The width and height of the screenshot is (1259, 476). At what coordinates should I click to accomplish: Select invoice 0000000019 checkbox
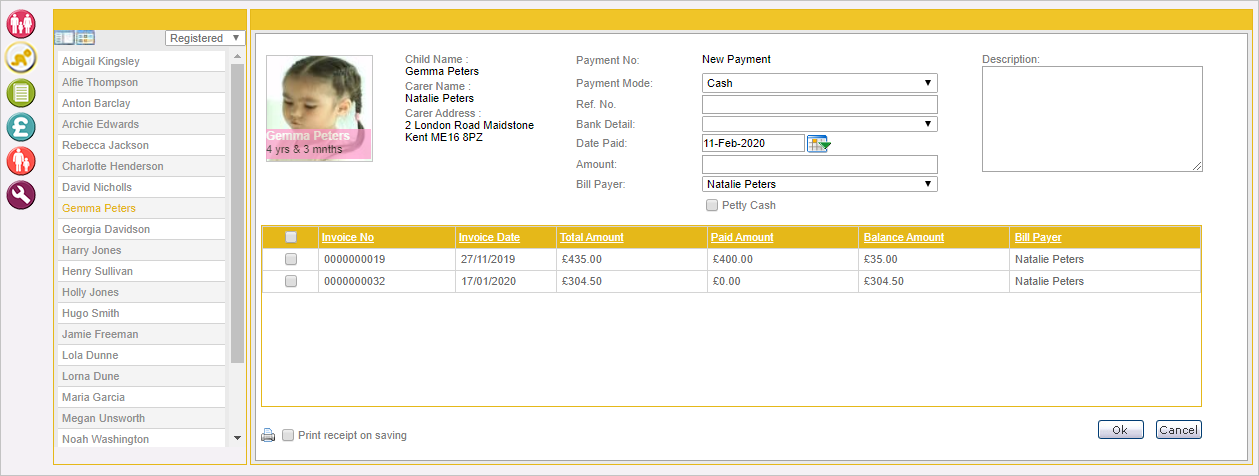(x=291, y=259)
